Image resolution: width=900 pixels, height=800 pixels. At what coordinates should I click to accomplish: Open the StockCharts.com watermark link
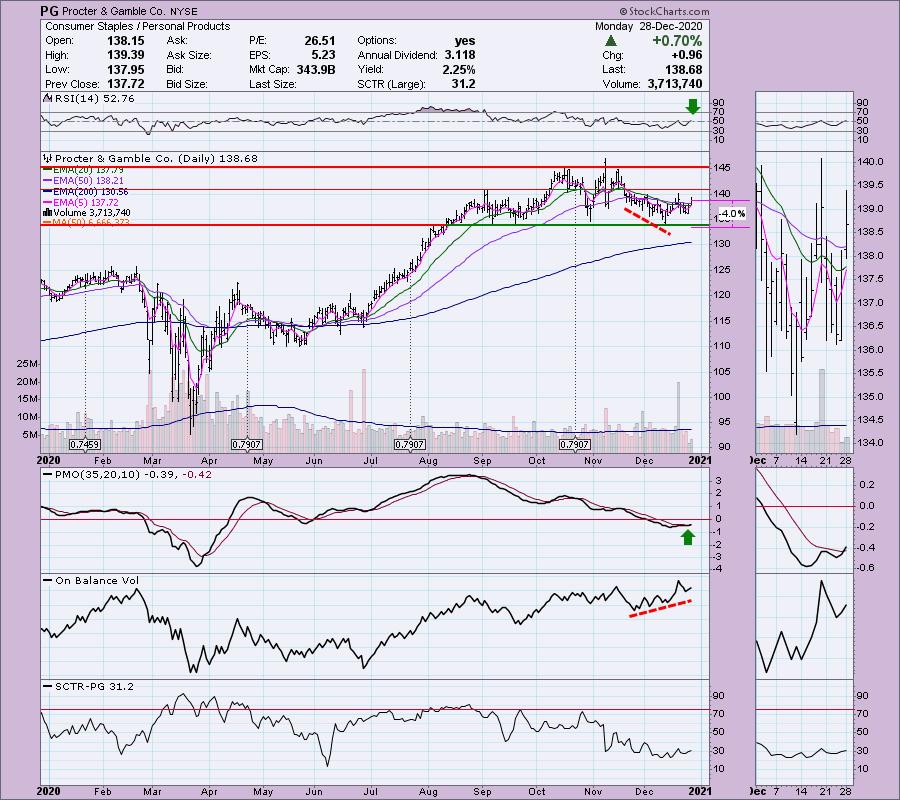pyautogui.click(x=665, y=11)
